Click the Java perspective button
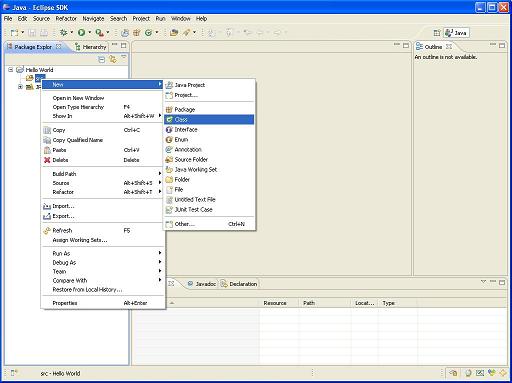Image resolution: width=512 pixels, height=383 pixels. pyautogui.click(x=456, y=33)
